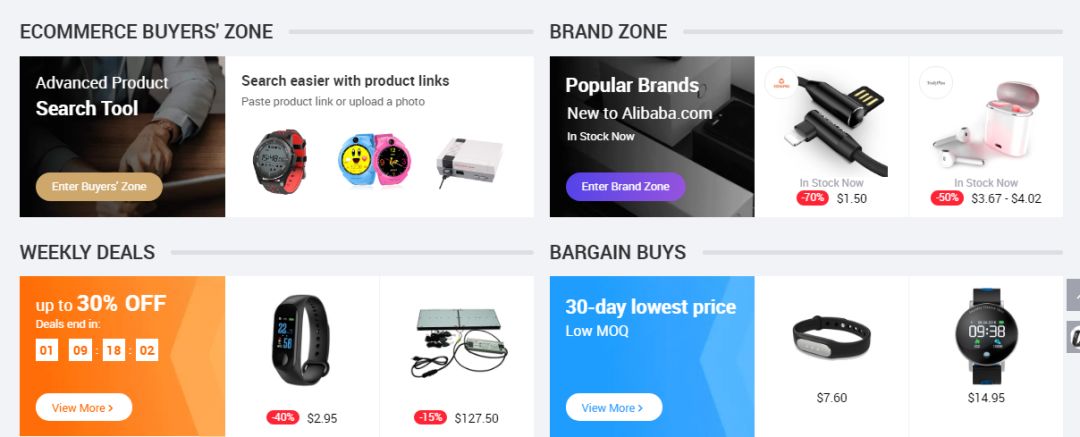Click the $3.67 - $4.02 earbuds price

coord(1006,198)
